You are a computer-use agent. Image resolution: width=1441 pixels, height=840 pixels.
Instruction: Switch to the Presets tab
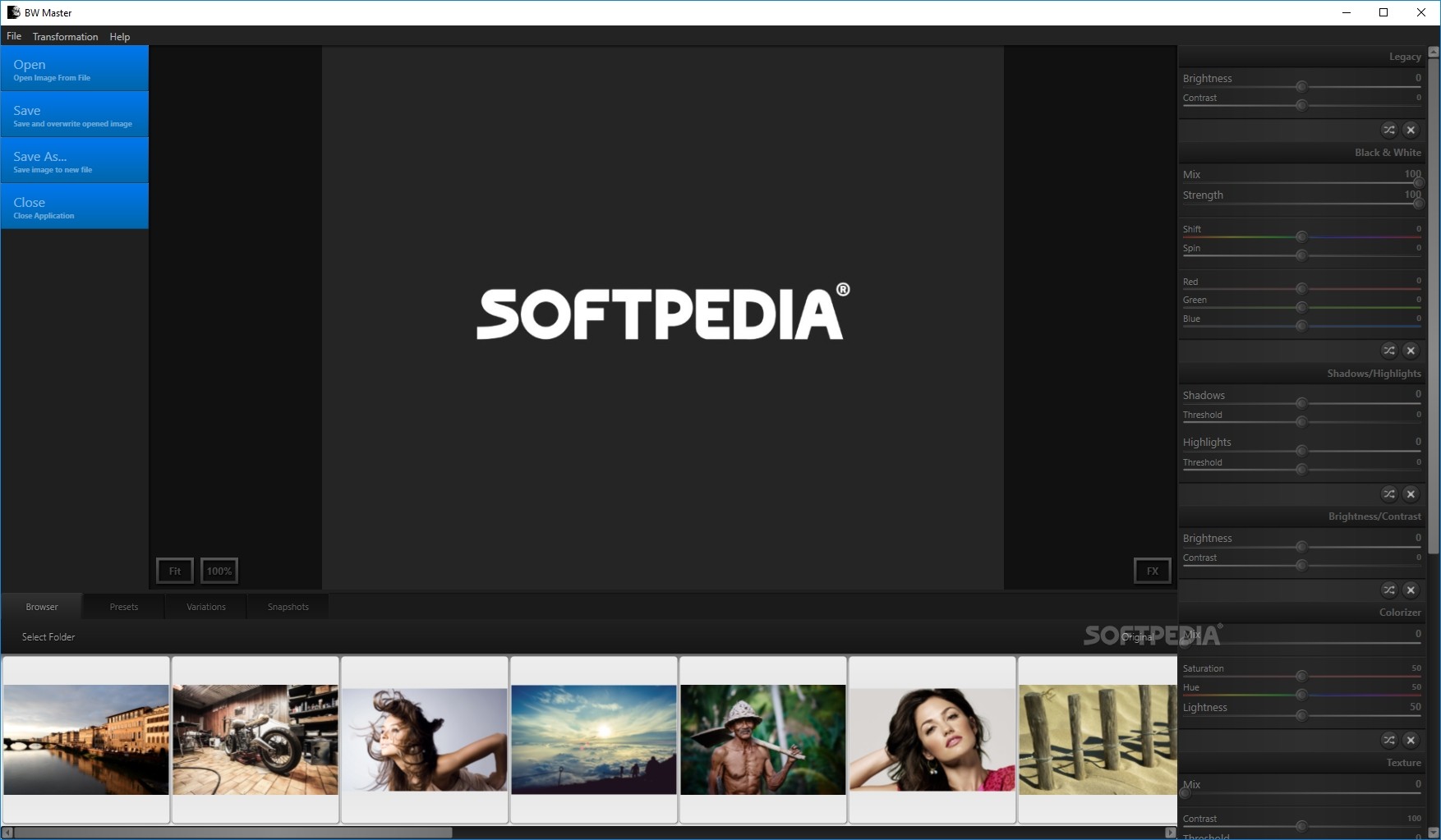tap(124, 607)
